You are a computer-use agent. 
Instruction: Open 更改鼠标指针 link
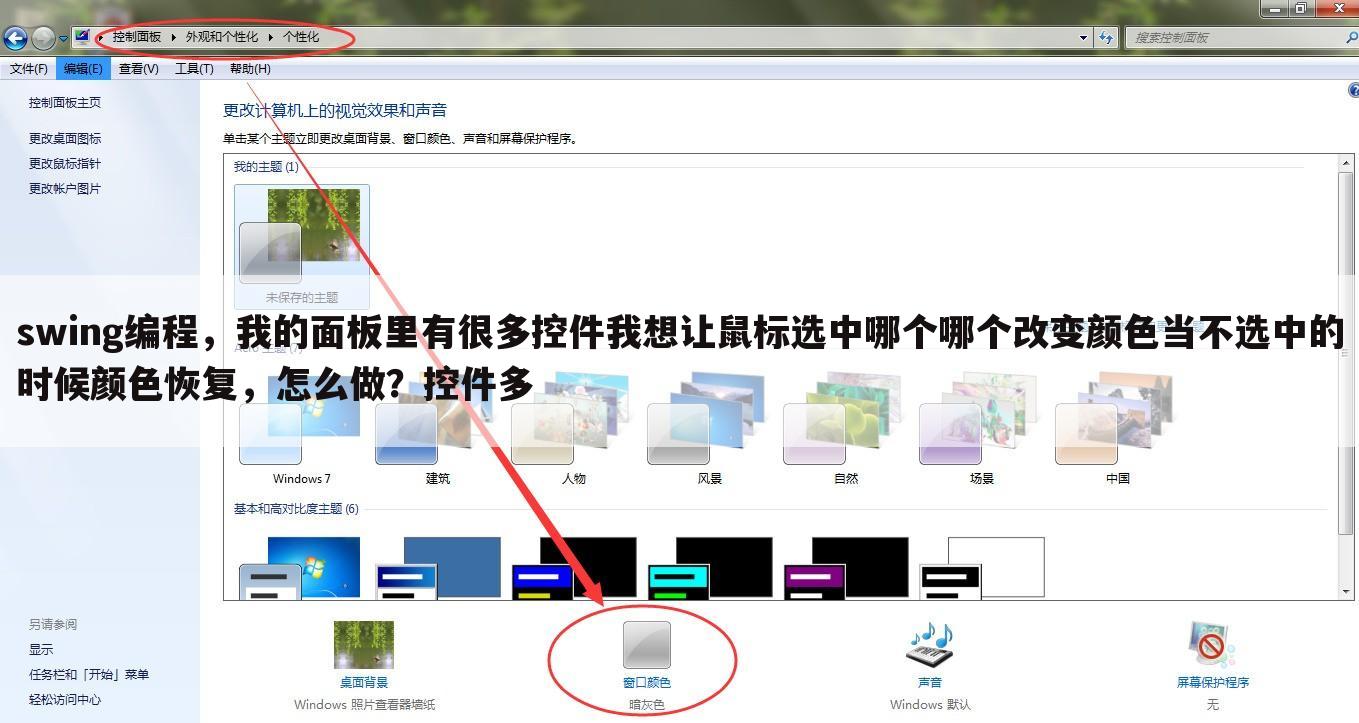(x=65, y=163)
